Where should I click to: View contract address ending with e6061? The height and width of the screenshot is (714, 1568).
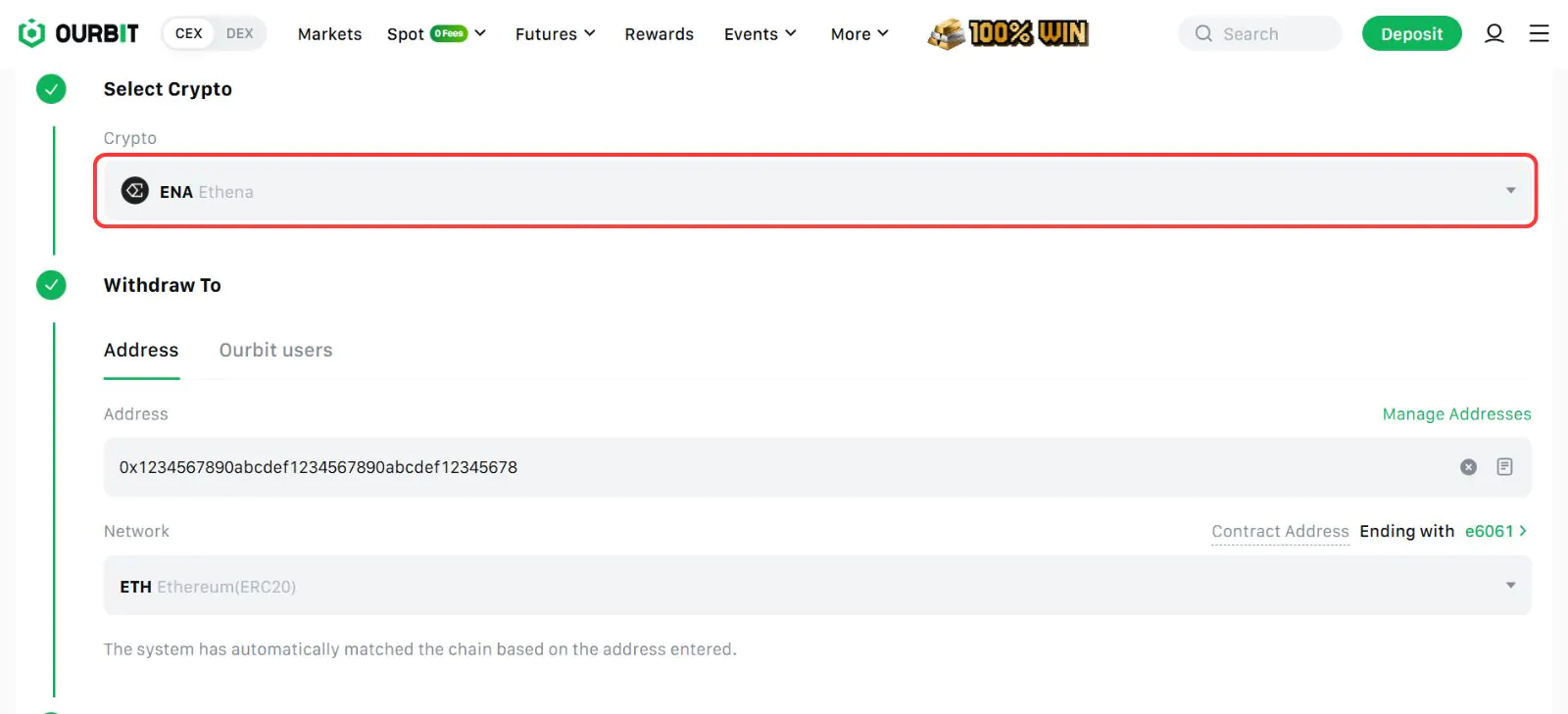1494,531
